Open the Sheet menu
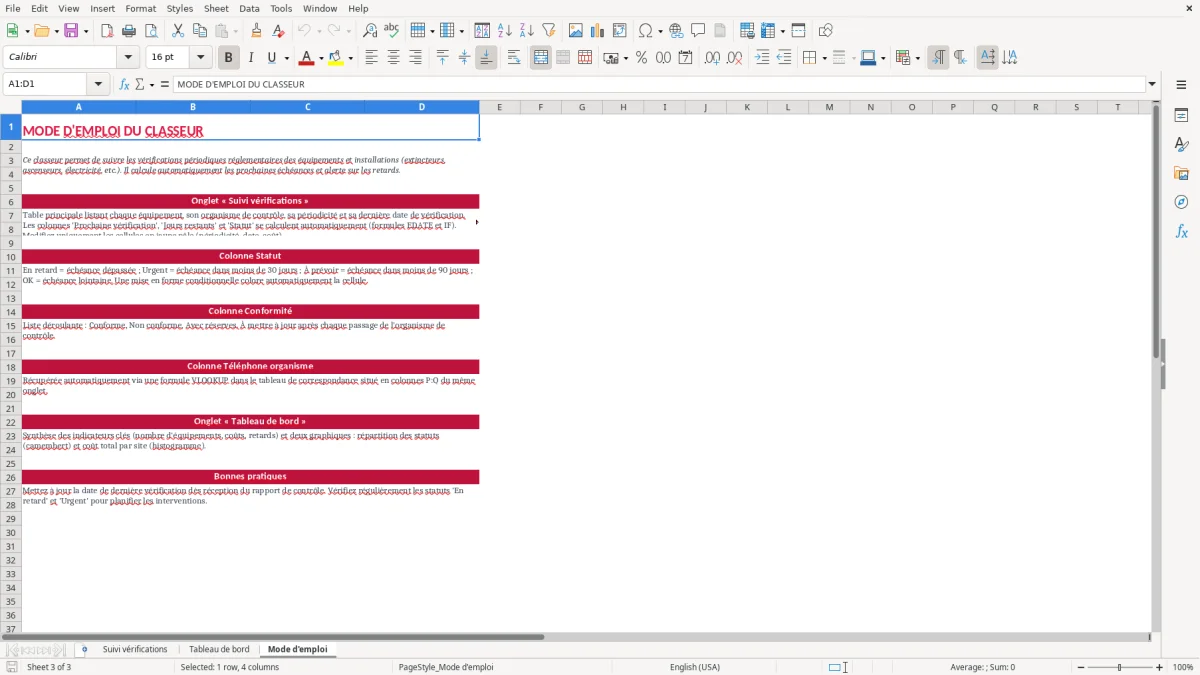Viewport: 1200px width, 675px height. [x=216, y=8]
